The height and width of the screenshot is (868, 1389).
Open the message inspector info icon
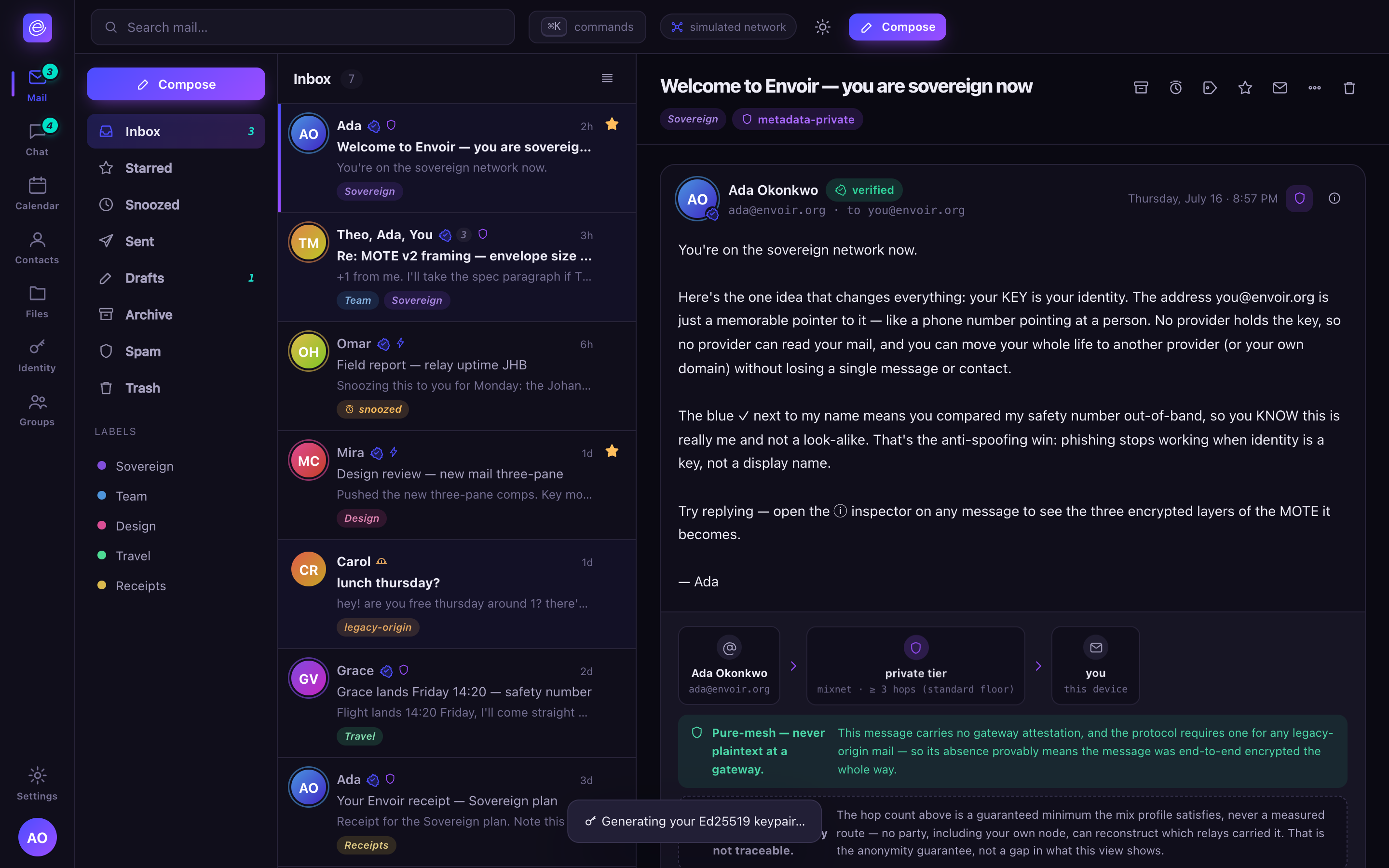(x=1335, y=198)
